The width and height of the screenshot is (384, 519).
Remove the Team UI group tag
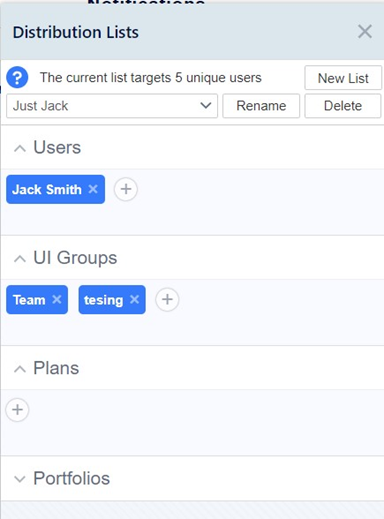coord(57,299)
